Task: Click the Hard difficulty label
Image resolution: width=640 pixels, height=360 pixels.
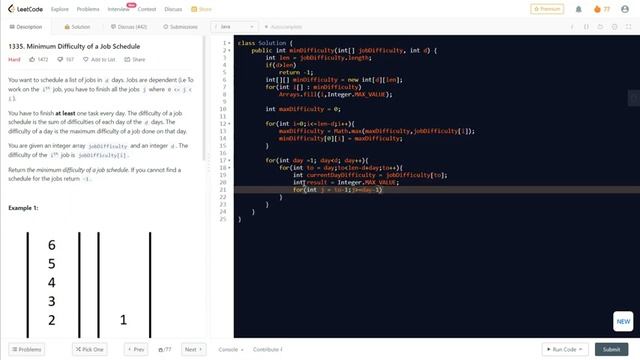Action: coord(14,60)
